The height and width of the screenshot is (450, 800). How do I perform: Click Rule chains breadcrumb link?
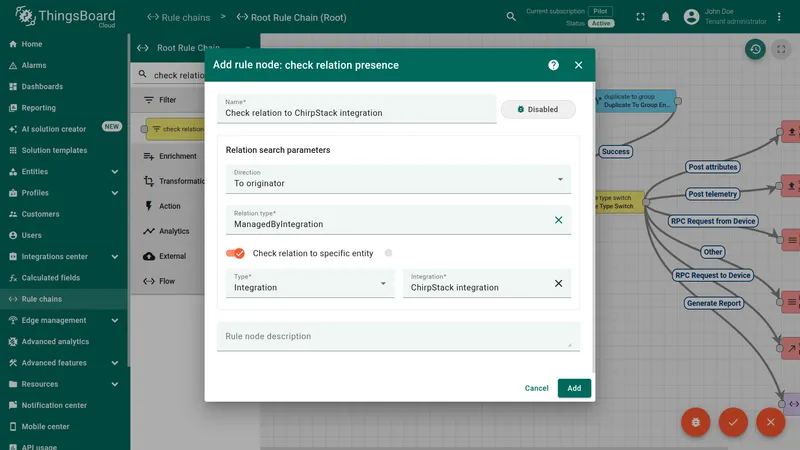pos(179,17)
